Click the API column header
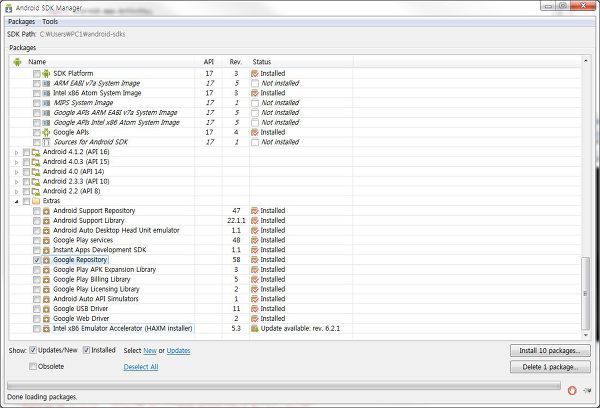The height and width of the screenshot is (408, 600). [209, 62]
